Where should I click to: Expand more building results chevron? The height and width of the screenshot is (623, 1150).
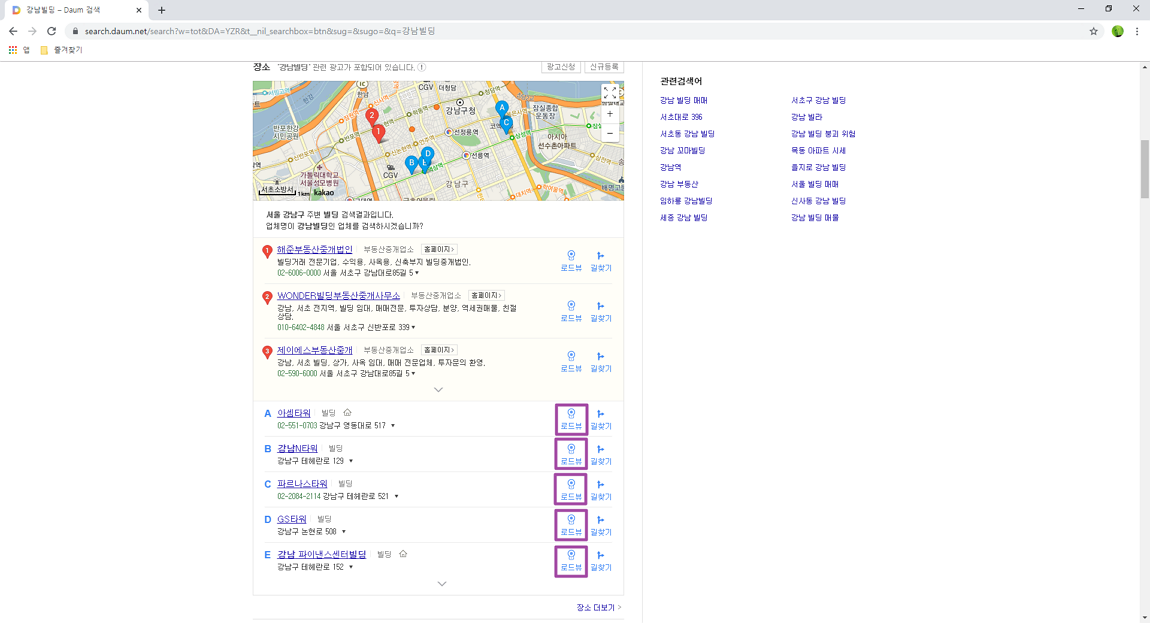pos(442,584)
